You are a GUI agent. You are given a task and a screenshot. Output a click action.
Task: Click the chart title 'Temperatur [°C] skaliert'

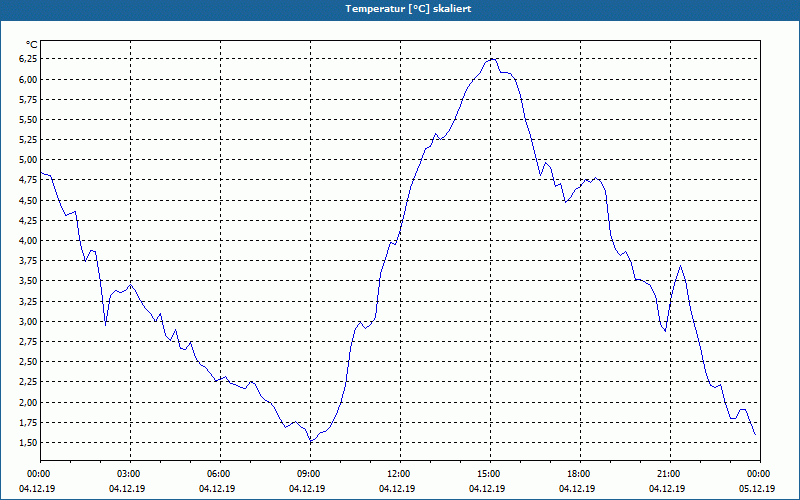tap(408, 9)
